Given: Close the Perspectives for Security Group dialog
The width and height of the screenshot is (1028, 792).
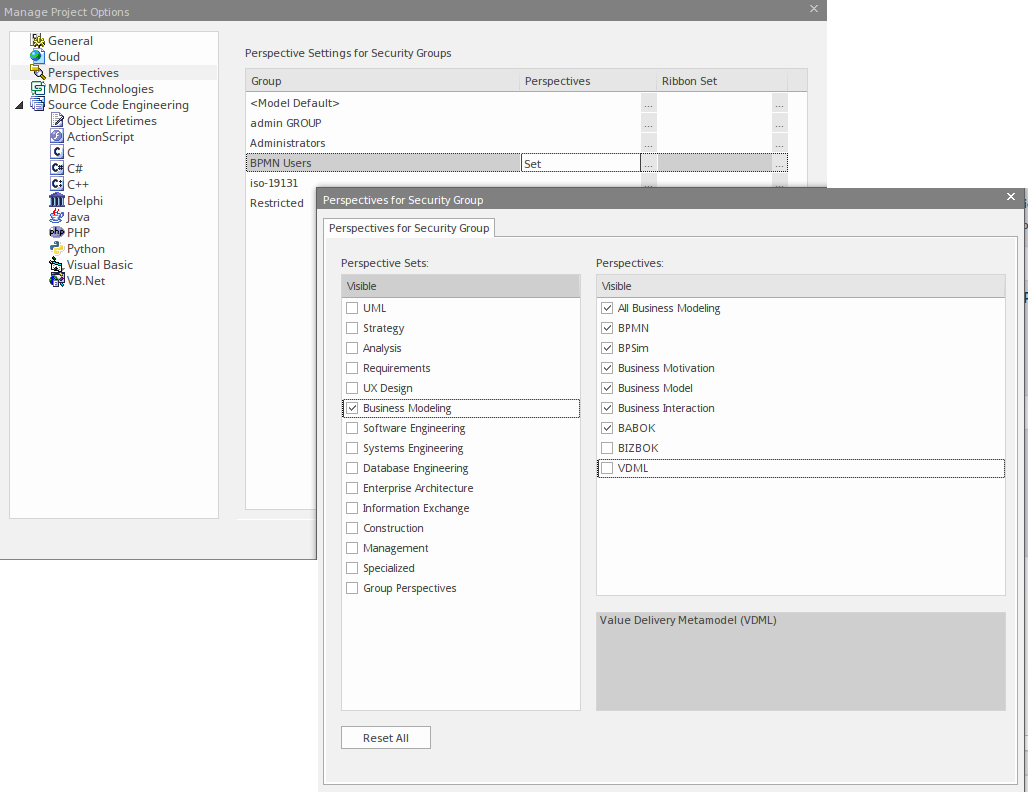Looking at the screenshot, I should click(1010, 198).
